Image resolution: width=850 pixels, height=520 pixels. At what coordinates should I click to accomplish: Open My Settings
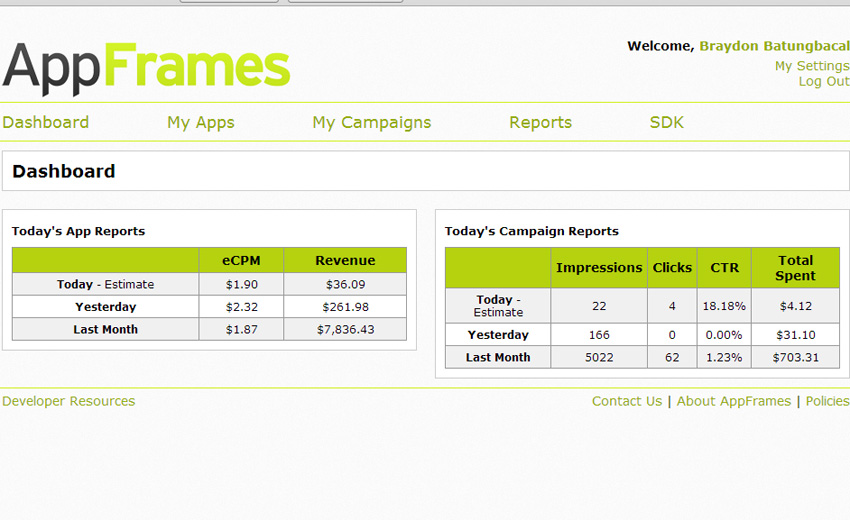click(x=812, y=66)
